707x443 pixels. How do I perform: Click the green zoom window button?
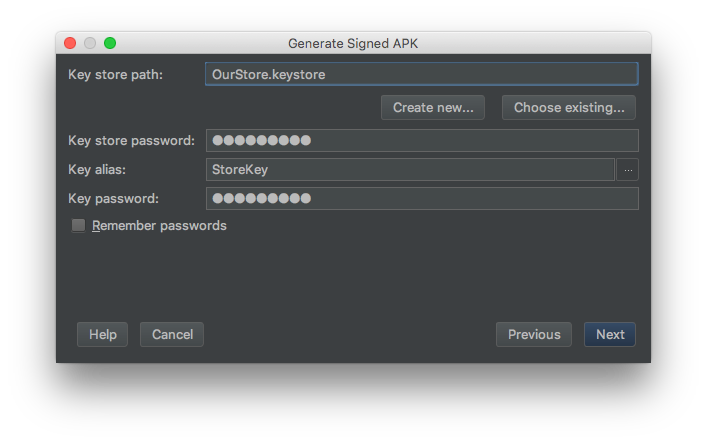(x=110, y=43)
